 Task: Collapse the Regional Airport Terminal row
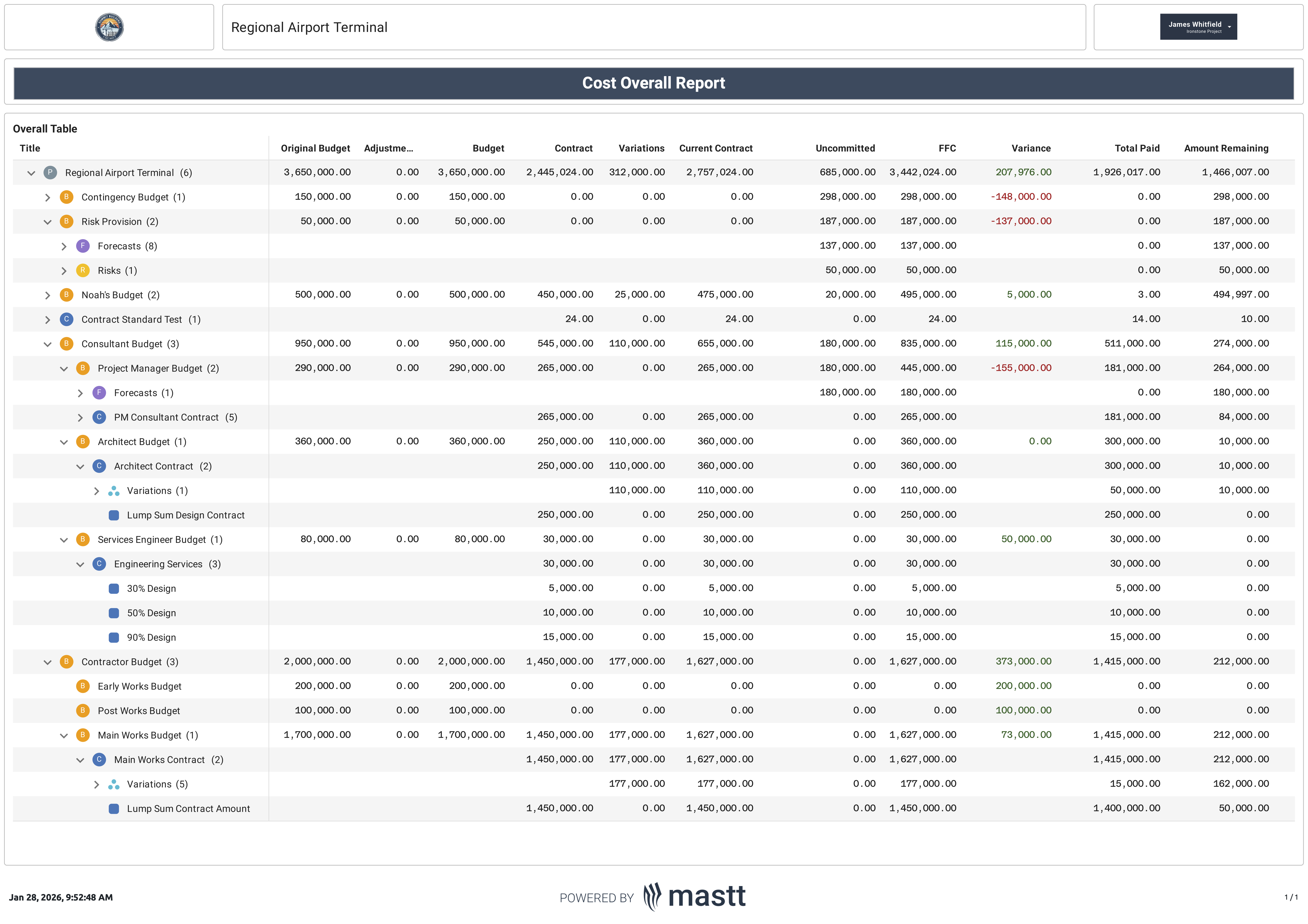31,172
